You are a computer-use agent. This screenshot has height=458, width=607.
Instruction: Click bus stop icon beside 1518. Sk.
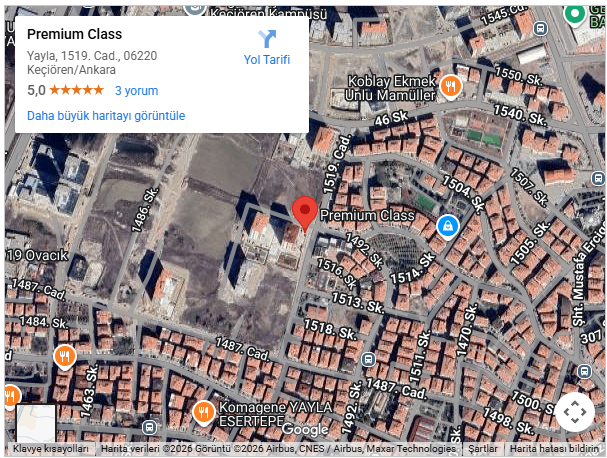click(x=368, y=359)
